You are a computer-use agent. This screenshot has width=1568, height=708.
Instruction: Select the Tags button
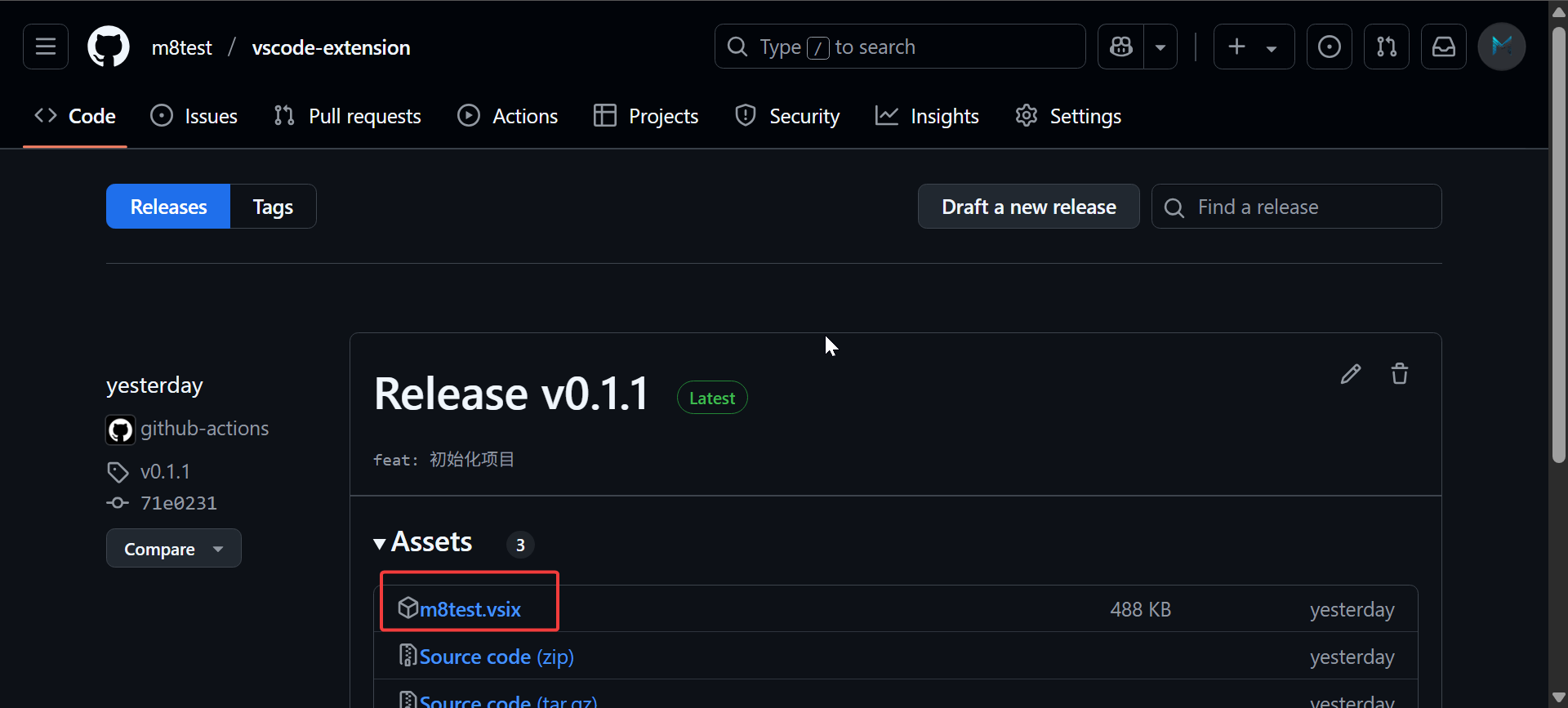coord(273,207)
